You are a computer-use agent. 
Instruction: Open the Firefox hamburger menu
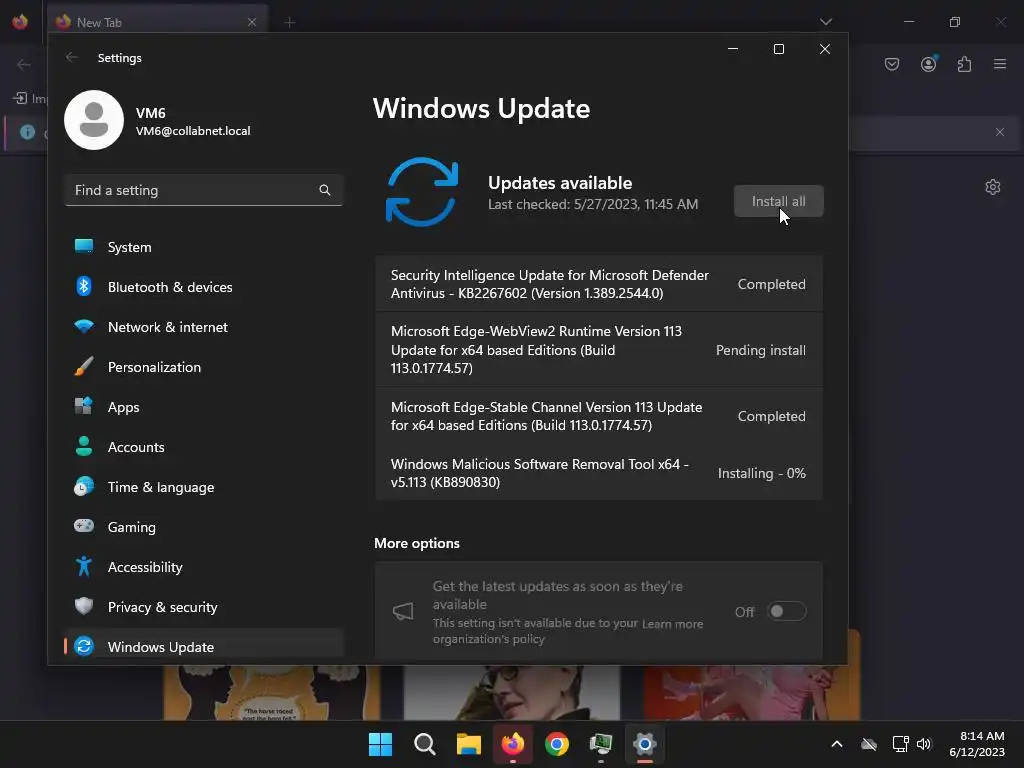(x=1000, y=64)
